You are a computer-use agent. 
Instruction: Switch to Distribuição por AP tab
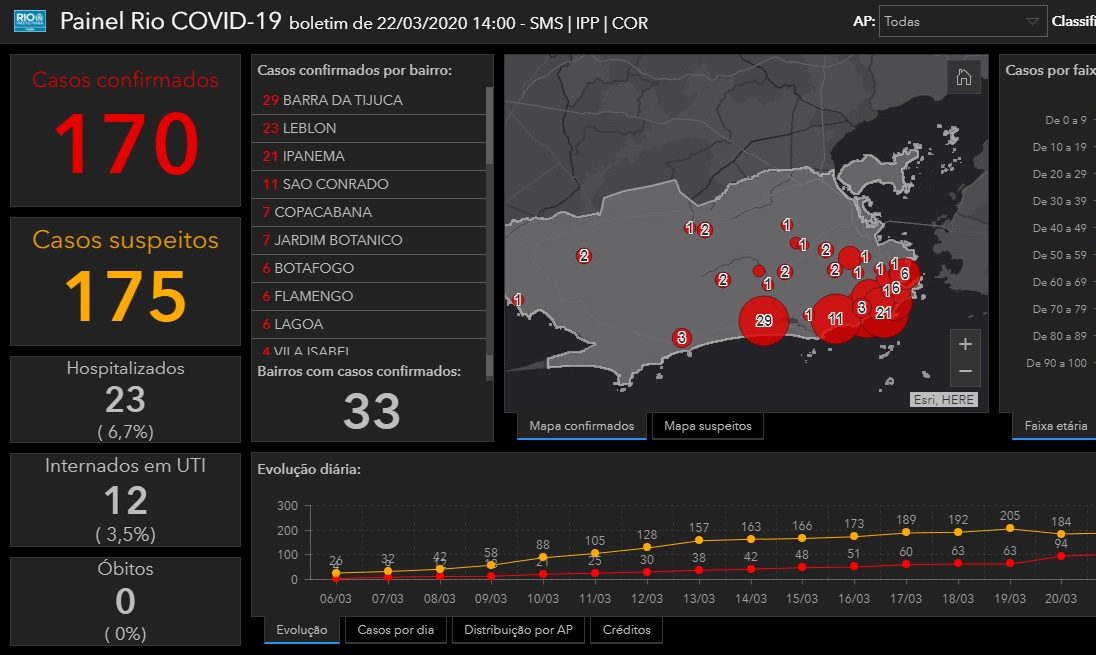coord(519,630)
